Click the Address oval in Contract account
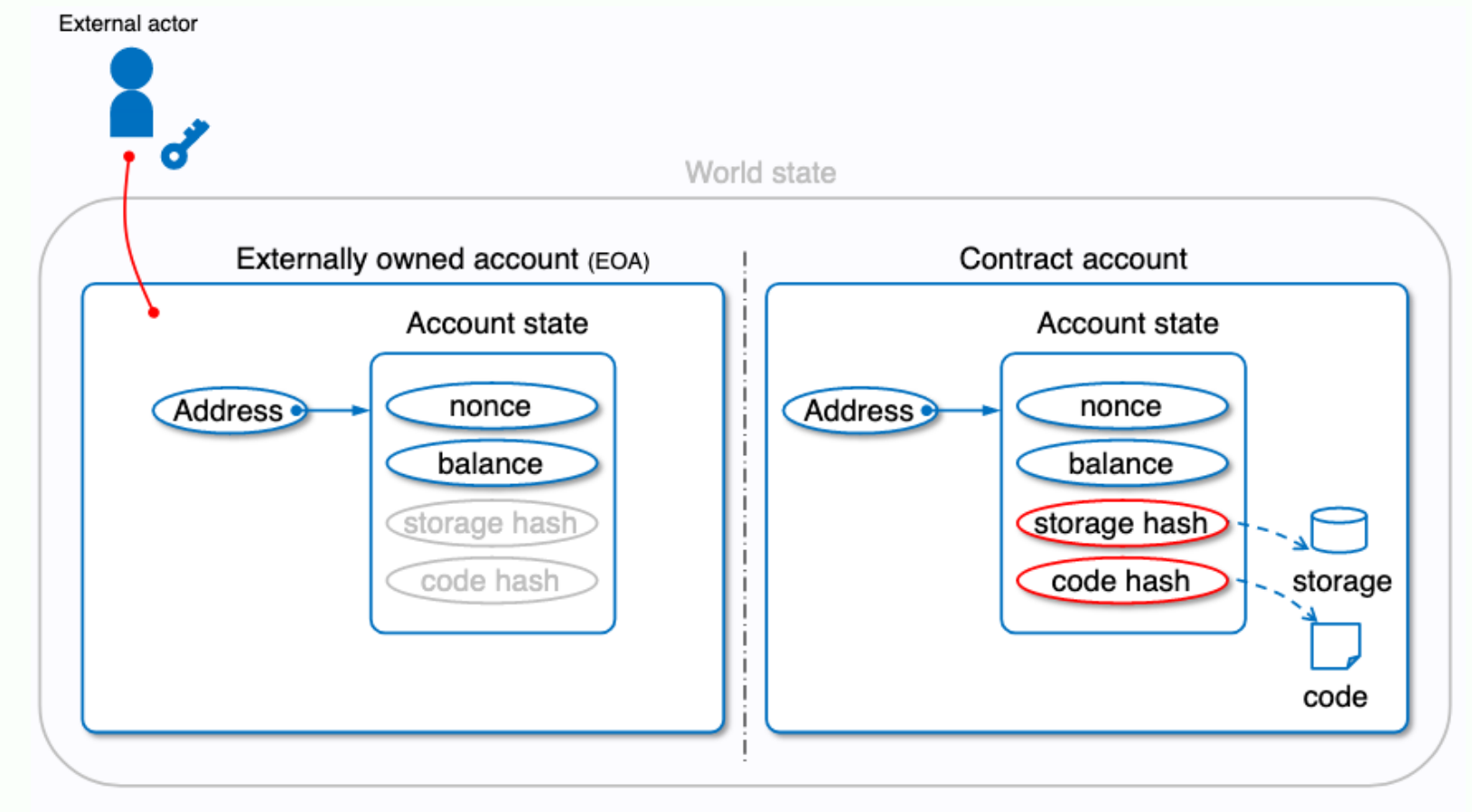Screen dimensions: 1472x812 (858, 411)
